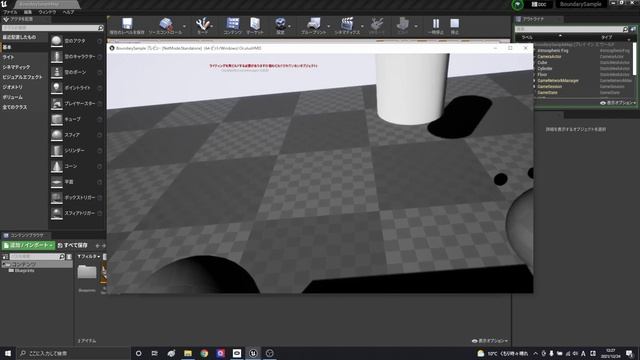Select the Empty Actor sphere icon
The height and width of the screenshot is (360, 640).
point(57,41)
